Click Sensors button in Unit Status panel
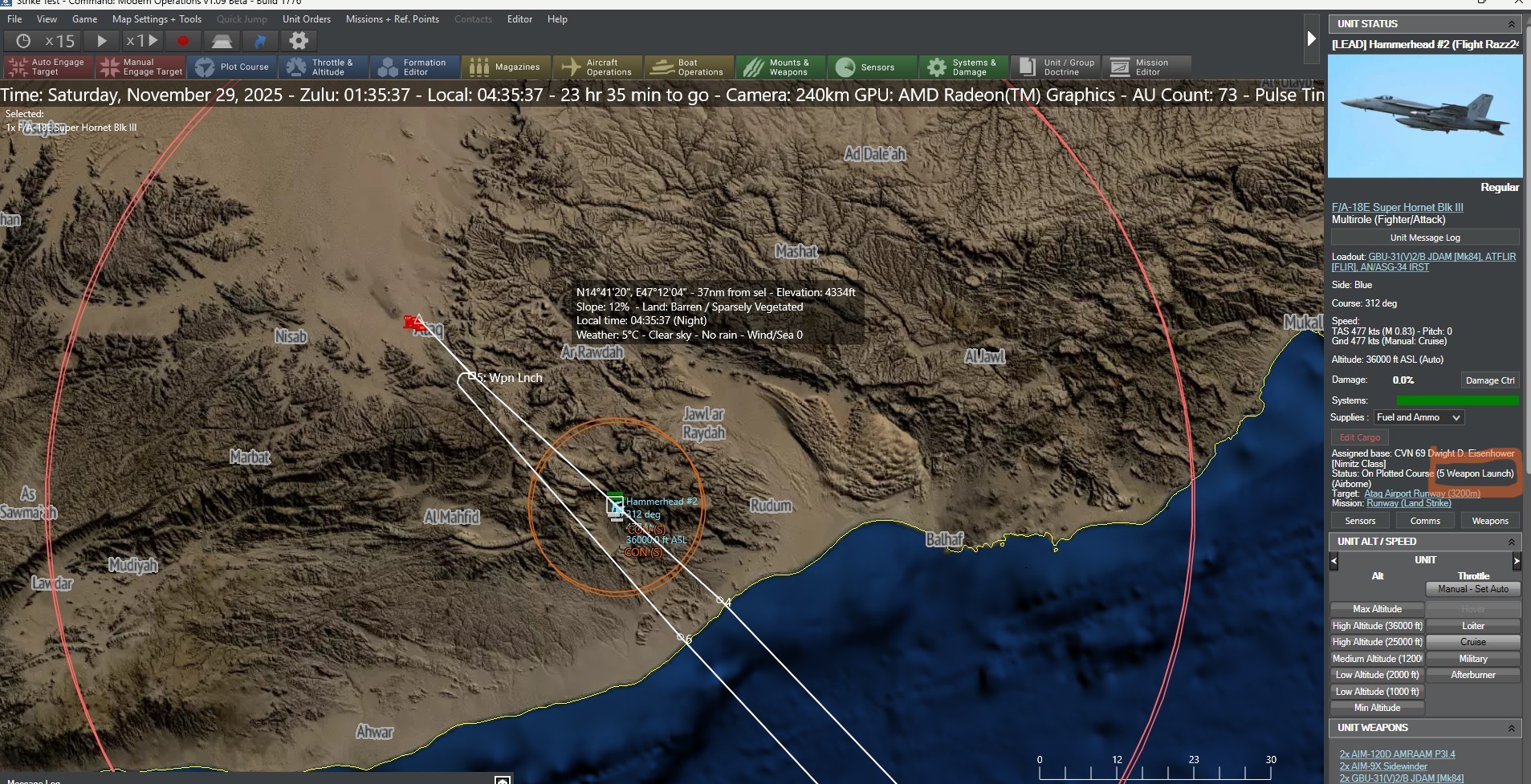 coord(1360,521)
